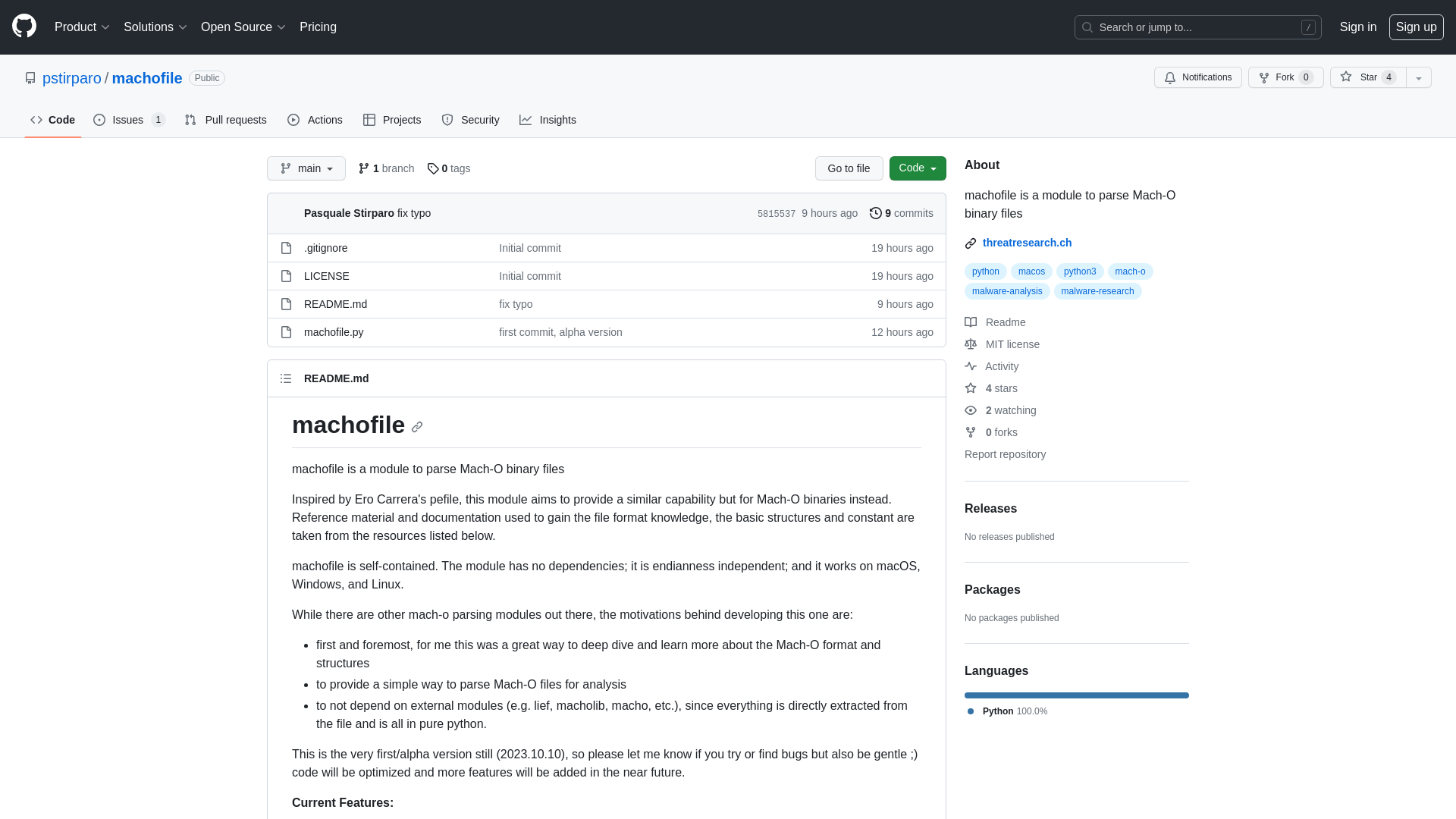This screenshot has height=819, width=1456.
Task: Click the file icon next to machofile.py
Action: pyautogui.click(x=286, y=332)
